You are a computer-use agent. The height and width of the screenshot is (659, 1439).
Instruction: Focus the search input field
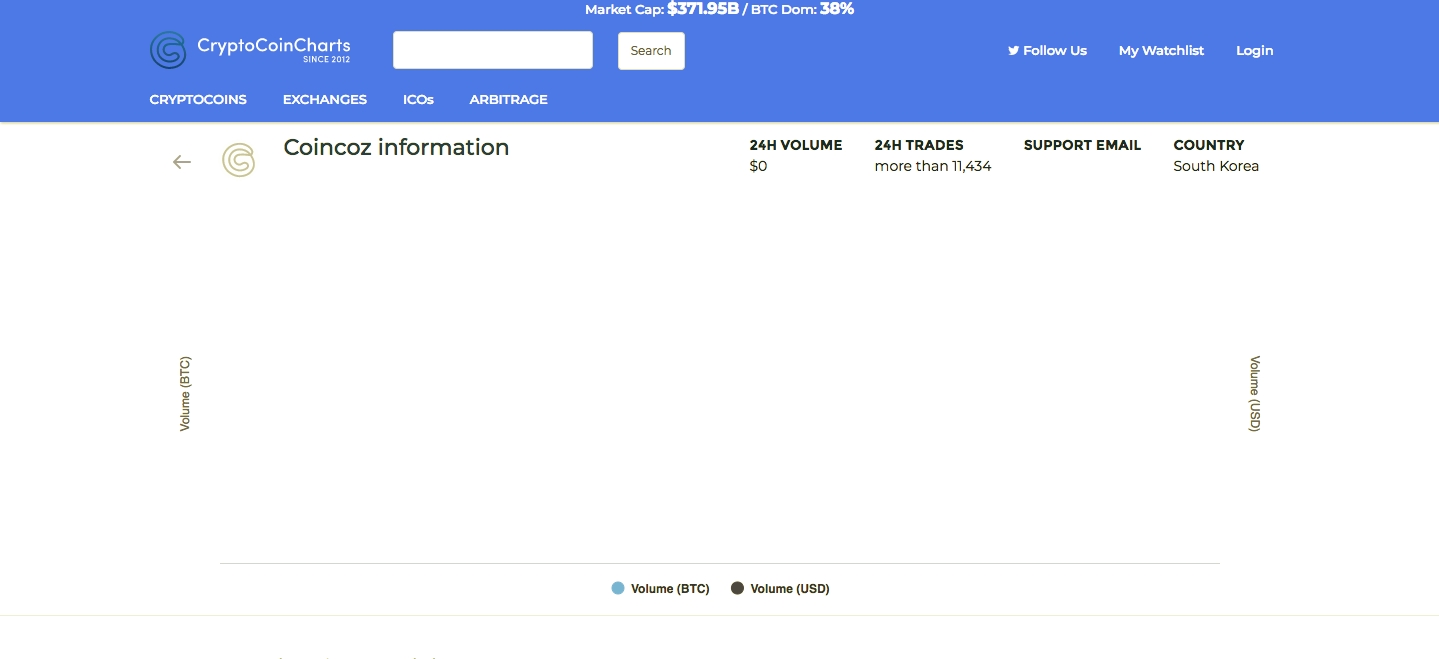click(x=493, y=50)
